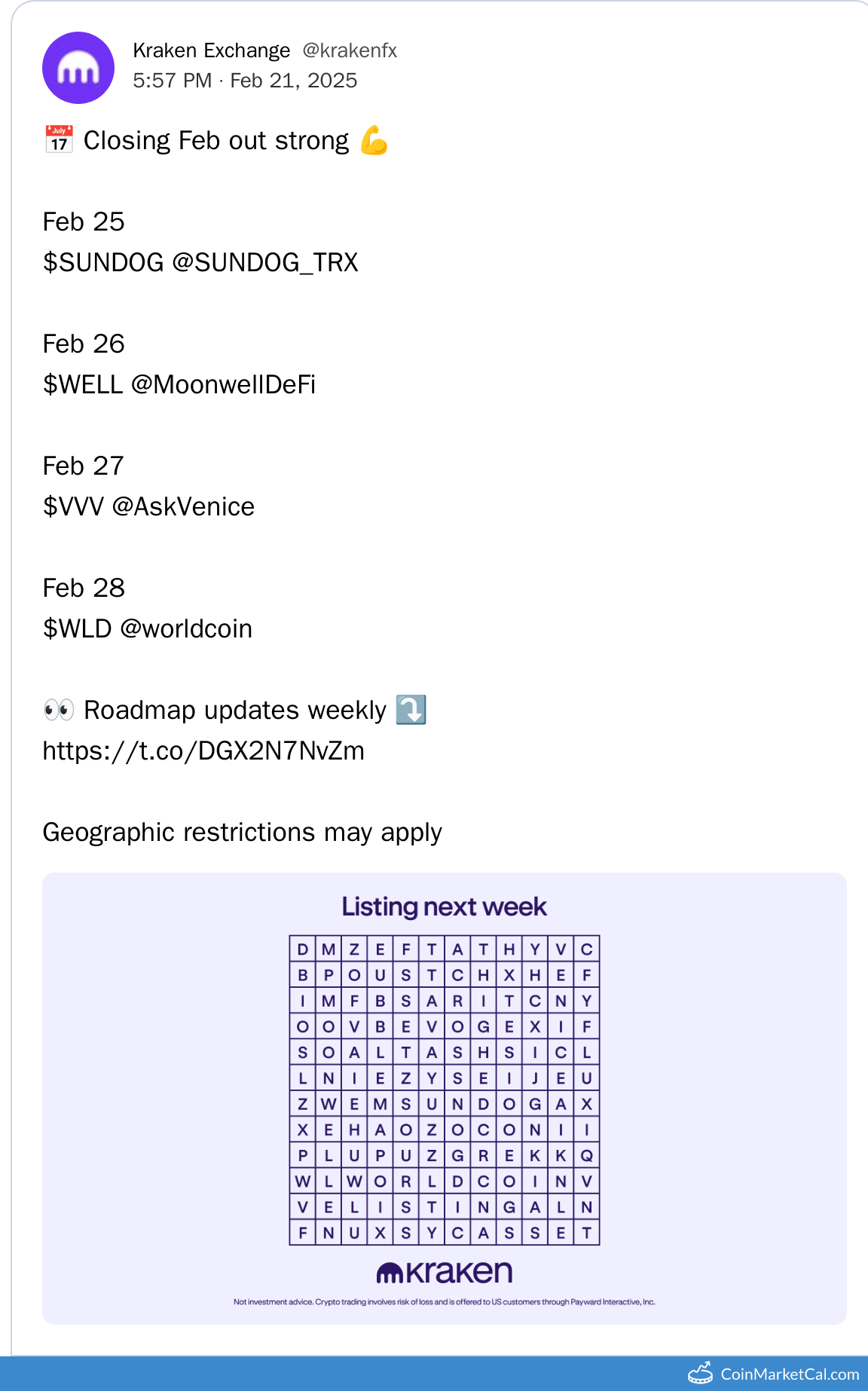The height and width of the screenshot is (1391, 868).
Task: Open the $SUNDOG cashtag
Action: pyautogui.click(x=103, y=262)
